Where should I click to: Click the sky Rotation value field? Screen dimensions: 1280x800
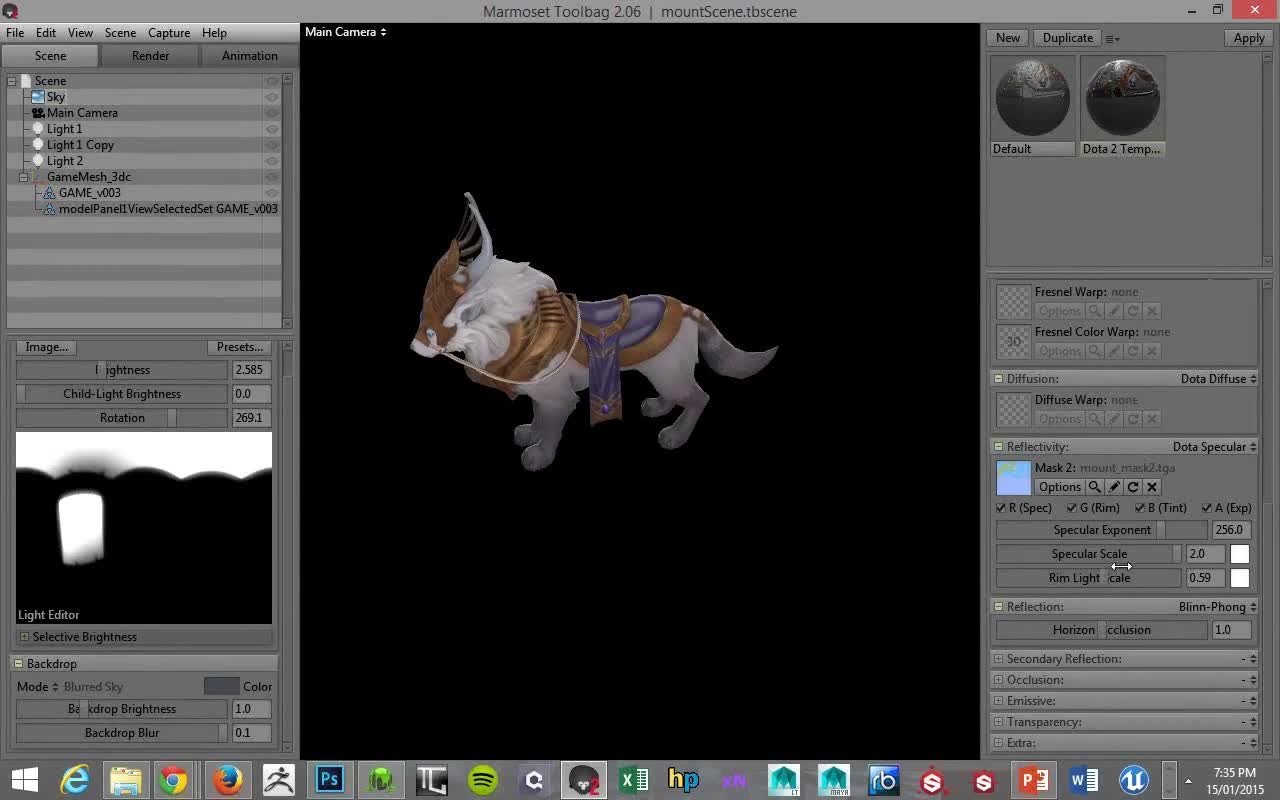251,418
